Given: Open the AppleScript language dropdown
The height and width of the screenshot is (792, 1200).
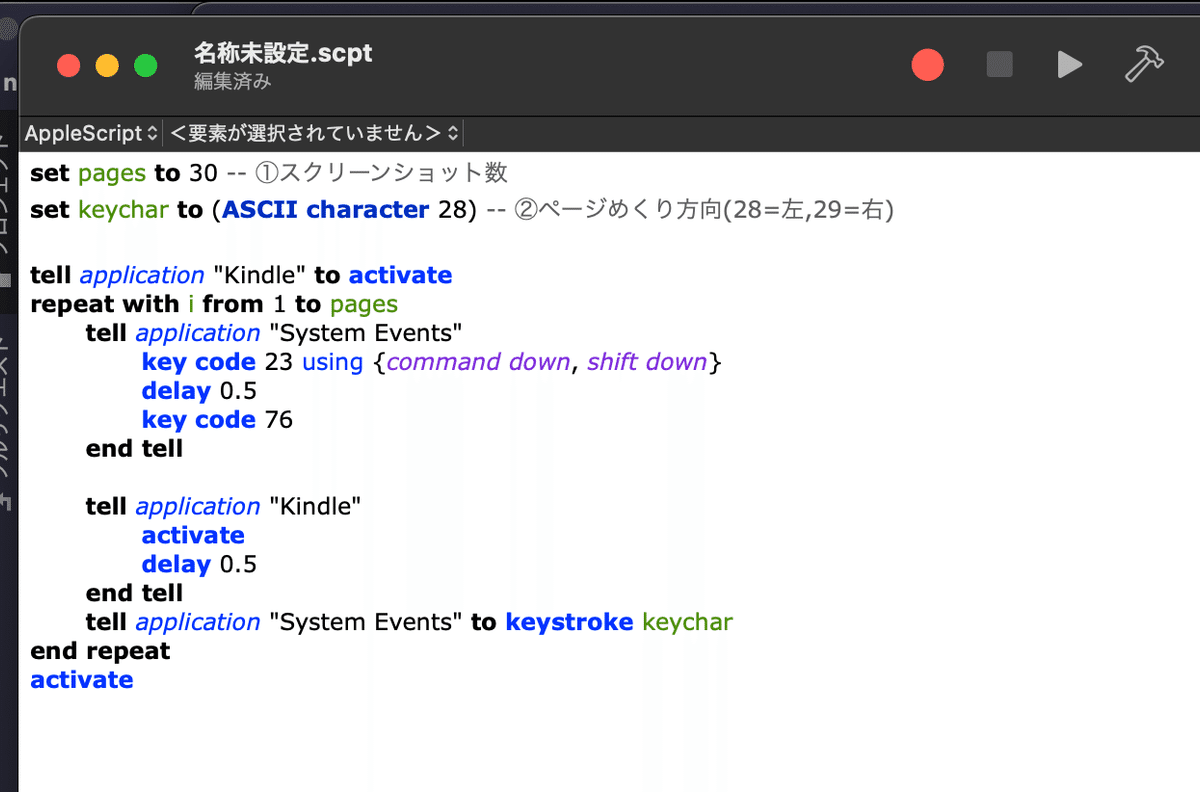Looking at the screenshot, I should pos(91,133).
